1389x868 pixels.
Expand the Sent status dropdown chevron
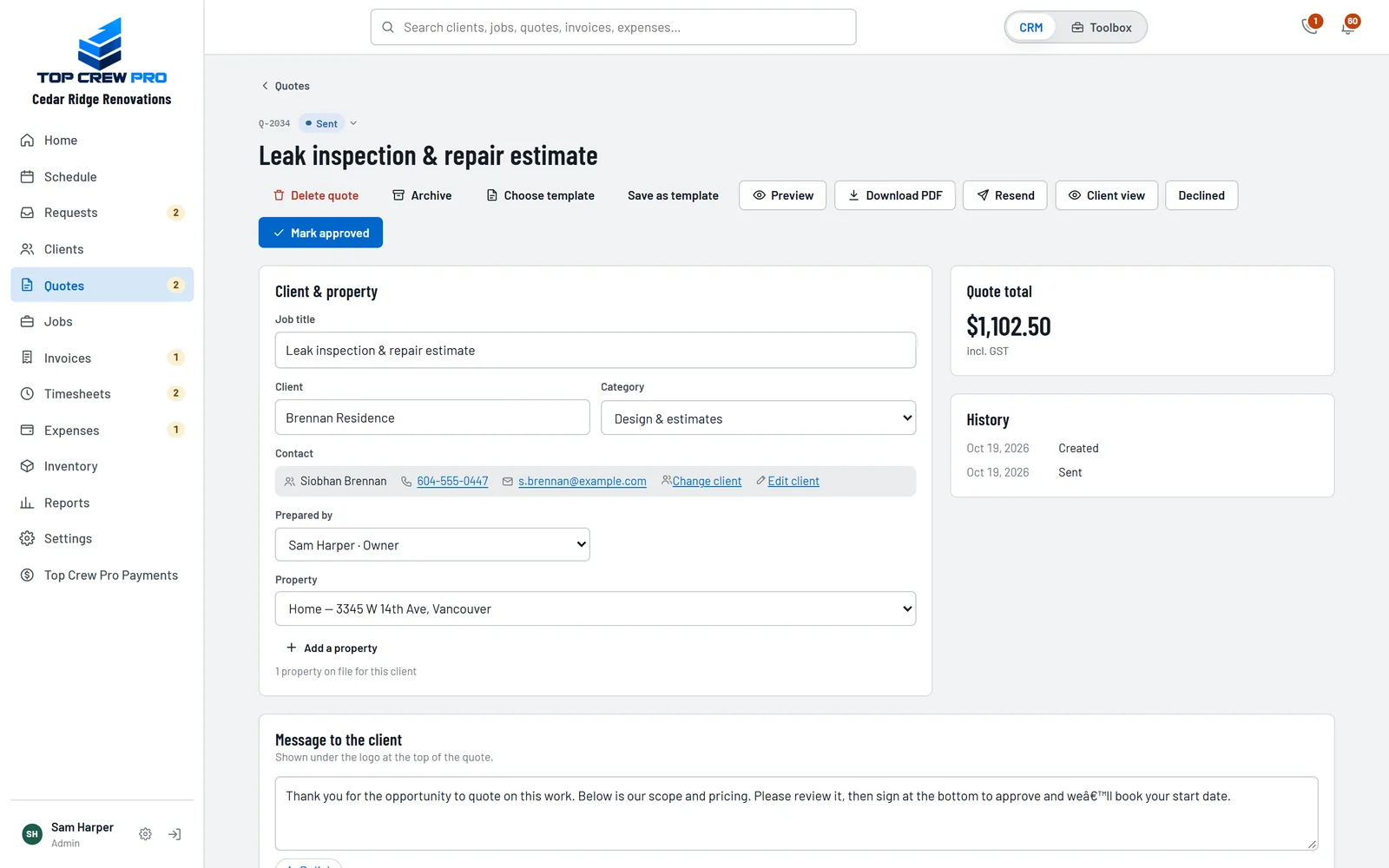353,123
